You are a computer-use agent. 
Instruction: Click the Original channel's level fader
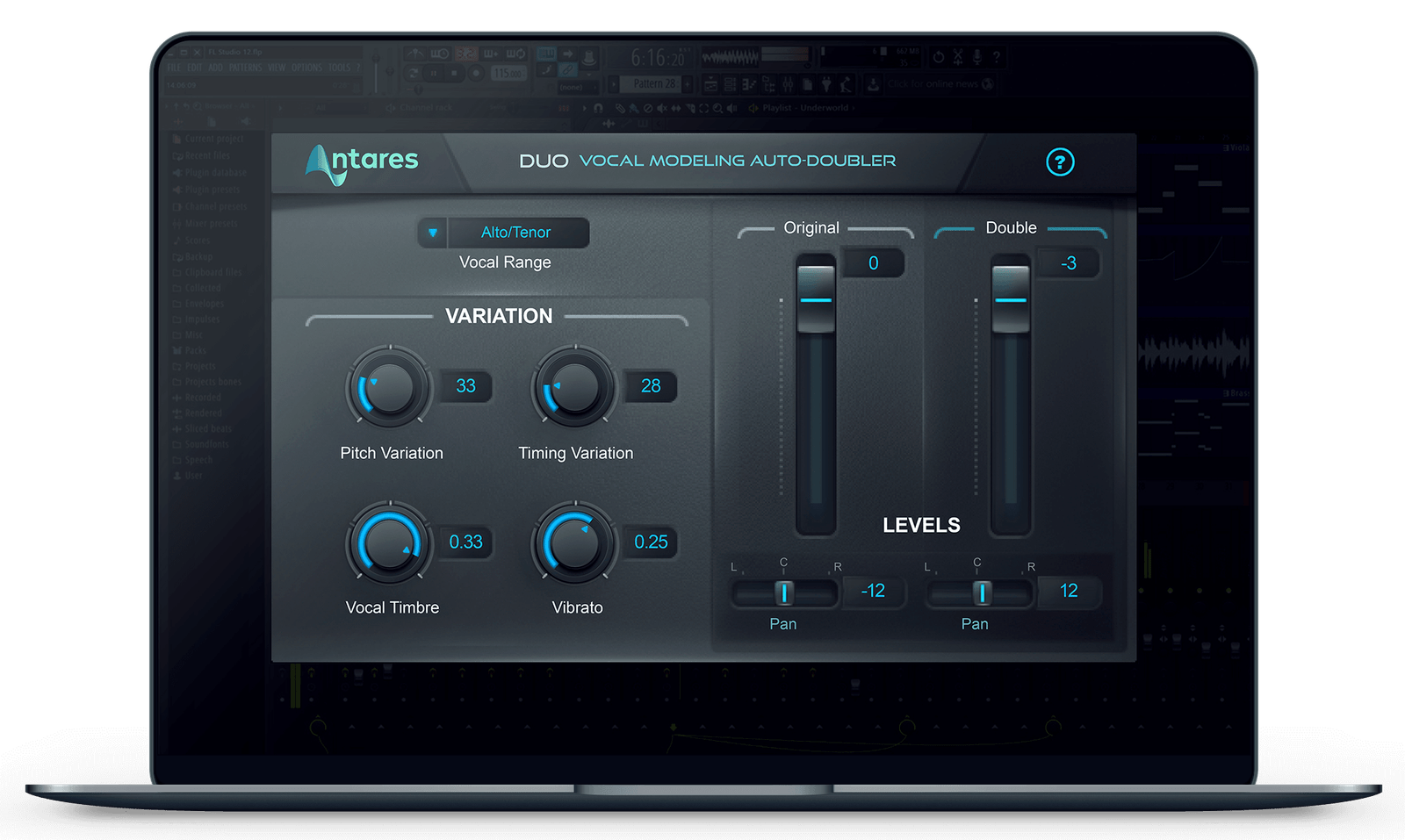815,298
